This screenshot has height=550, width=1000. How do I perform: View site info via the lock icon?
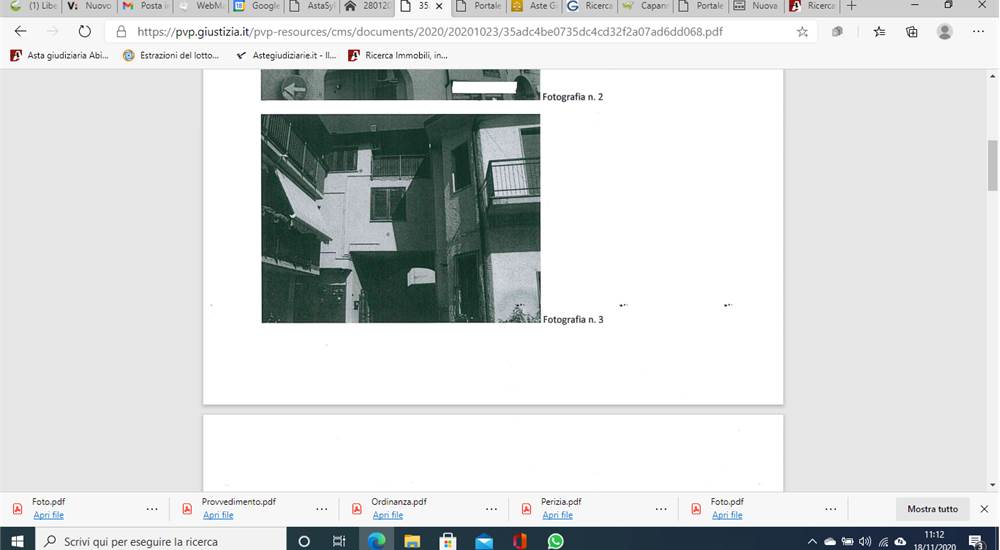click(x=121, y=31)
